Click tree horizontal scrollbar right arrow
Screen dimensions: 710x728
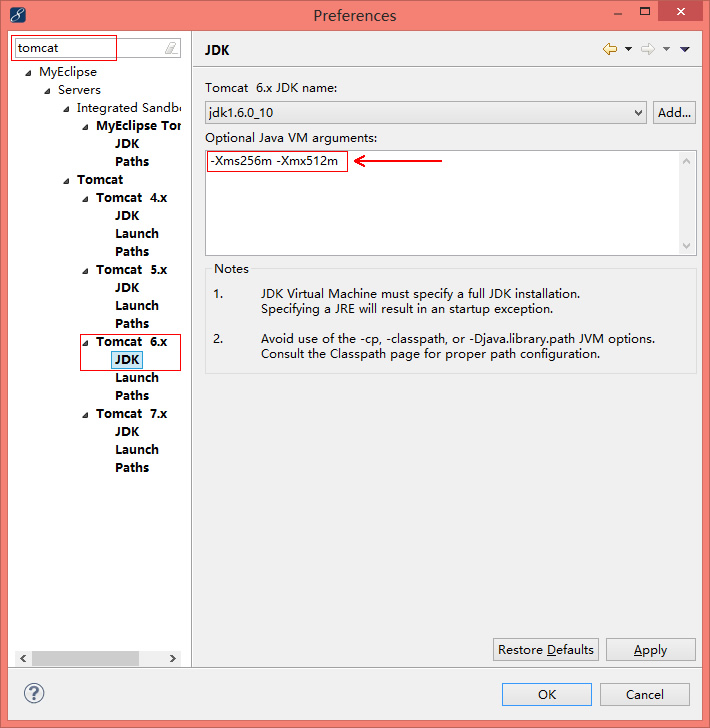point(173,658)
